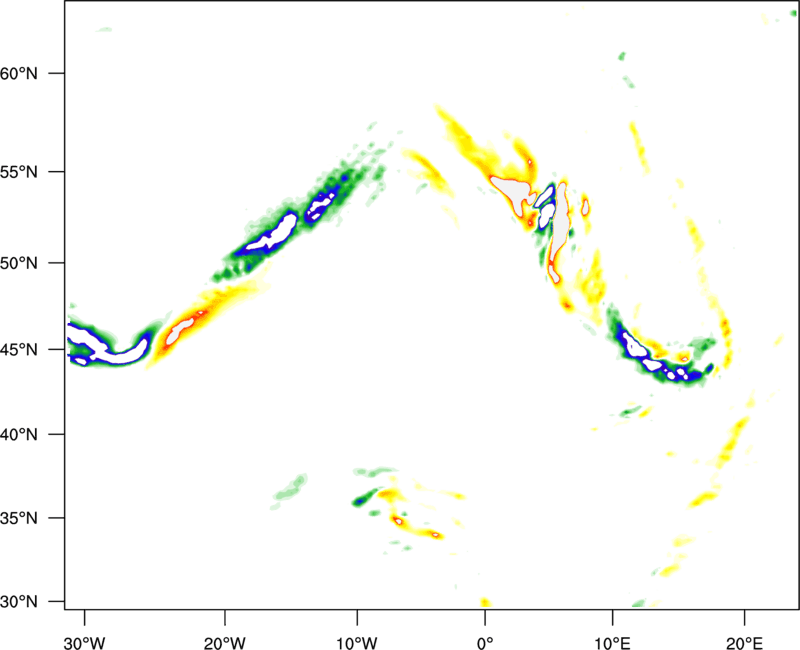Click the 30°N latitude label

(x=19, y=602)
